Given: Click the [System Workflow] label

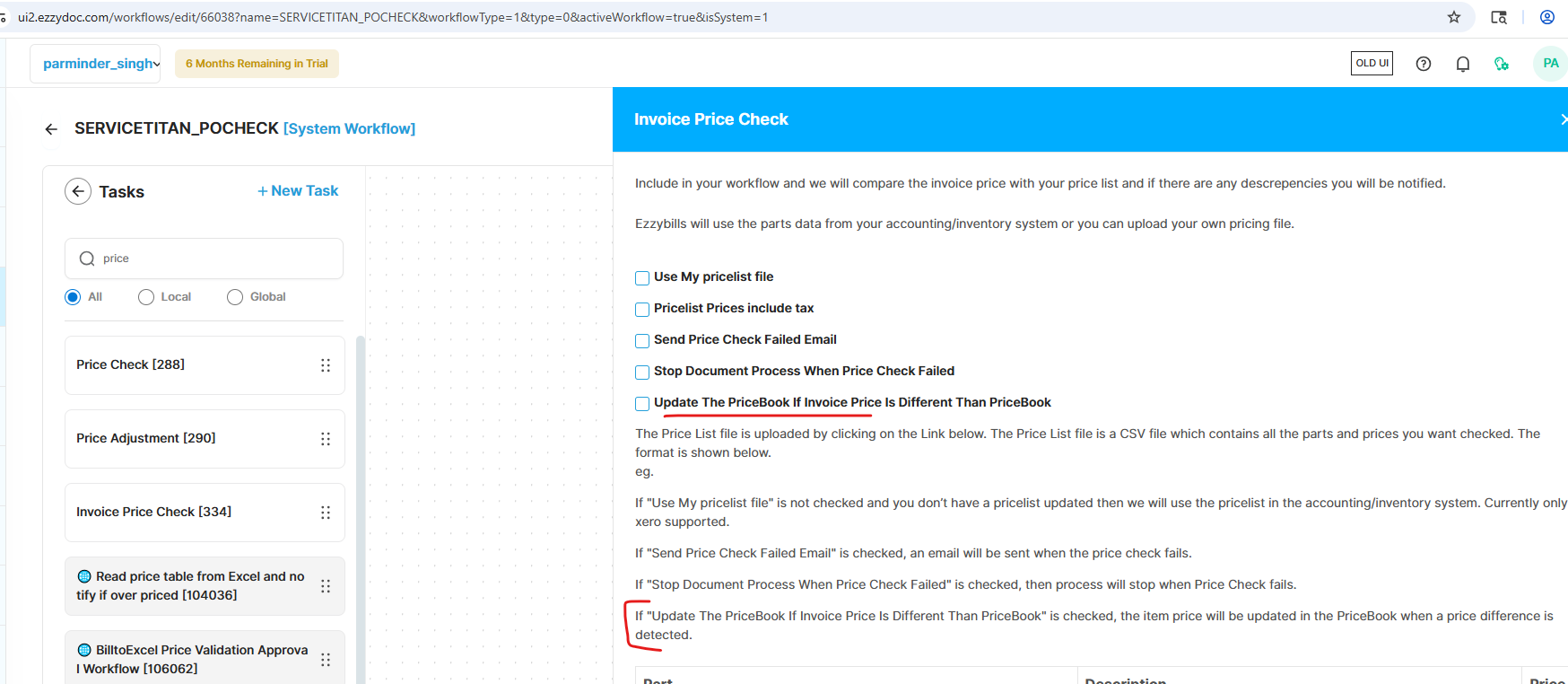Looking at the screenshot, I should pyautogui.click(x=350, y=129).
